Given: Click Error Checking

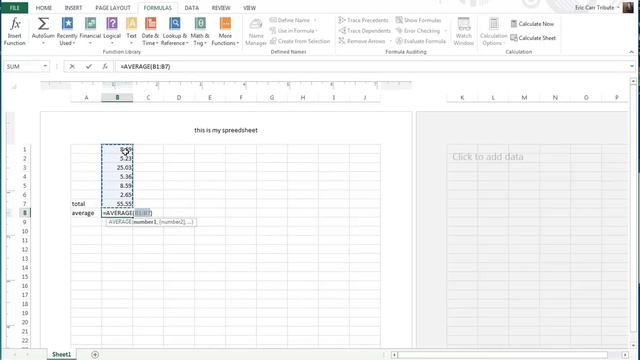Looking at the screenshot, I should pyautogui.click(x=418, y=31).
